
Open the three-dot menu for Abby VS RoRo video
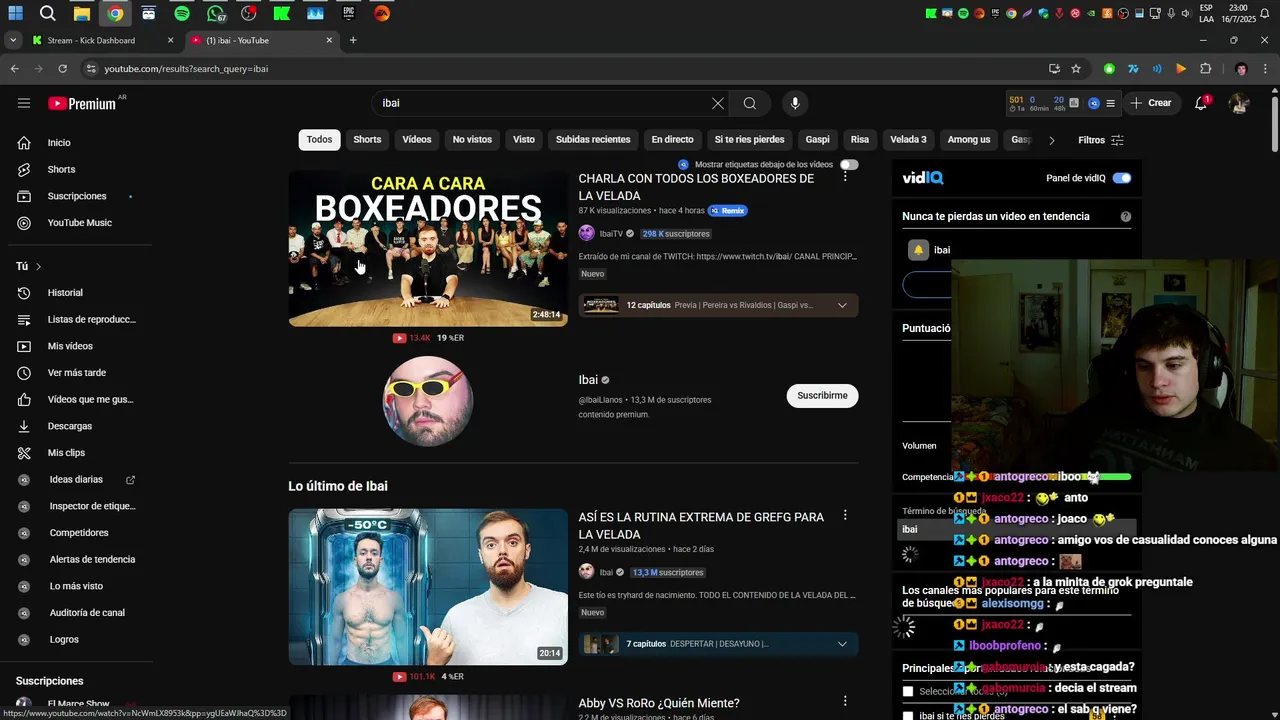pos(845,701)
